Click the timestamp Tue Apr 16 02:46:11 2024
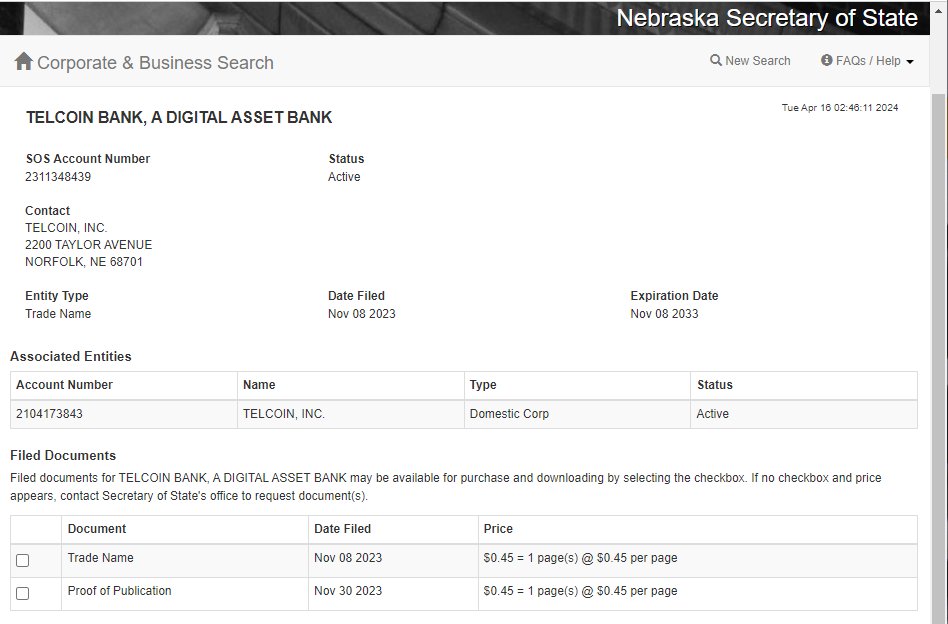This screenshot has width=948, height=624. (840, 108)
